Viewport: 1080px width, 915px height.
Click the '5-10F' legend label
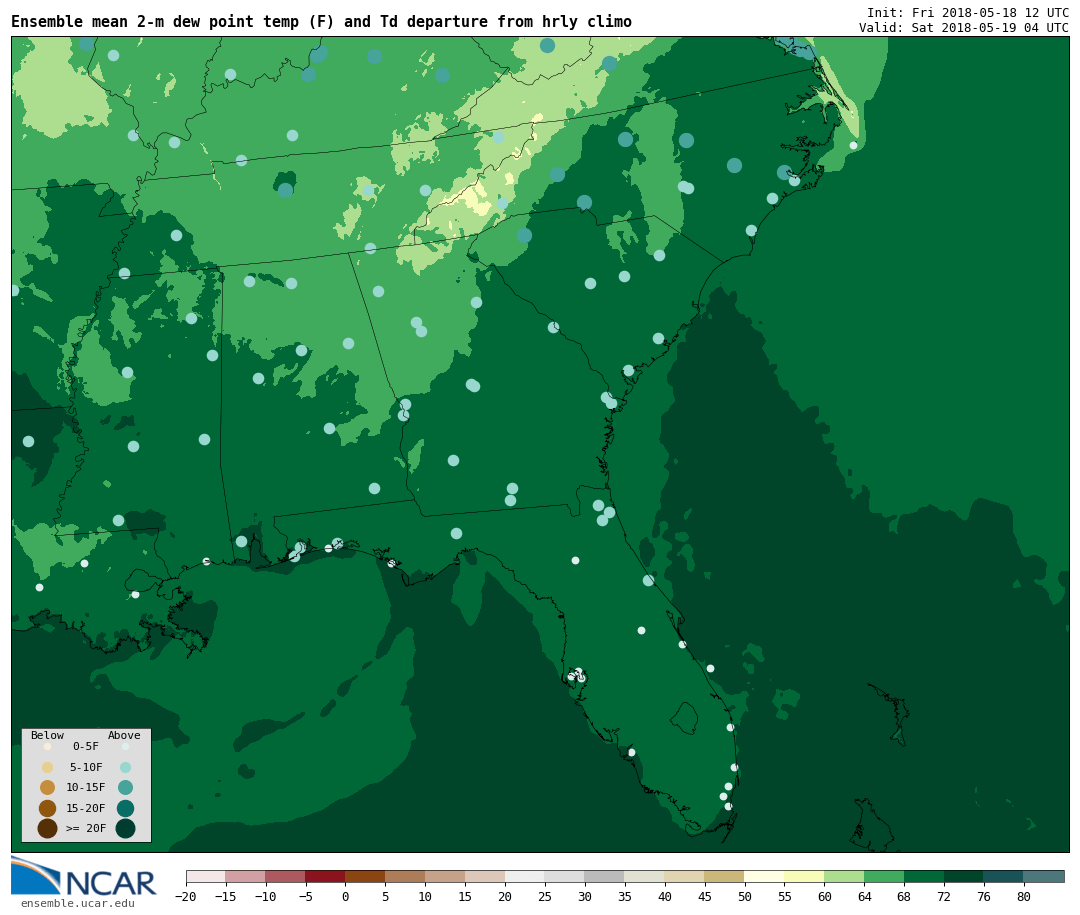click(86, 767)
